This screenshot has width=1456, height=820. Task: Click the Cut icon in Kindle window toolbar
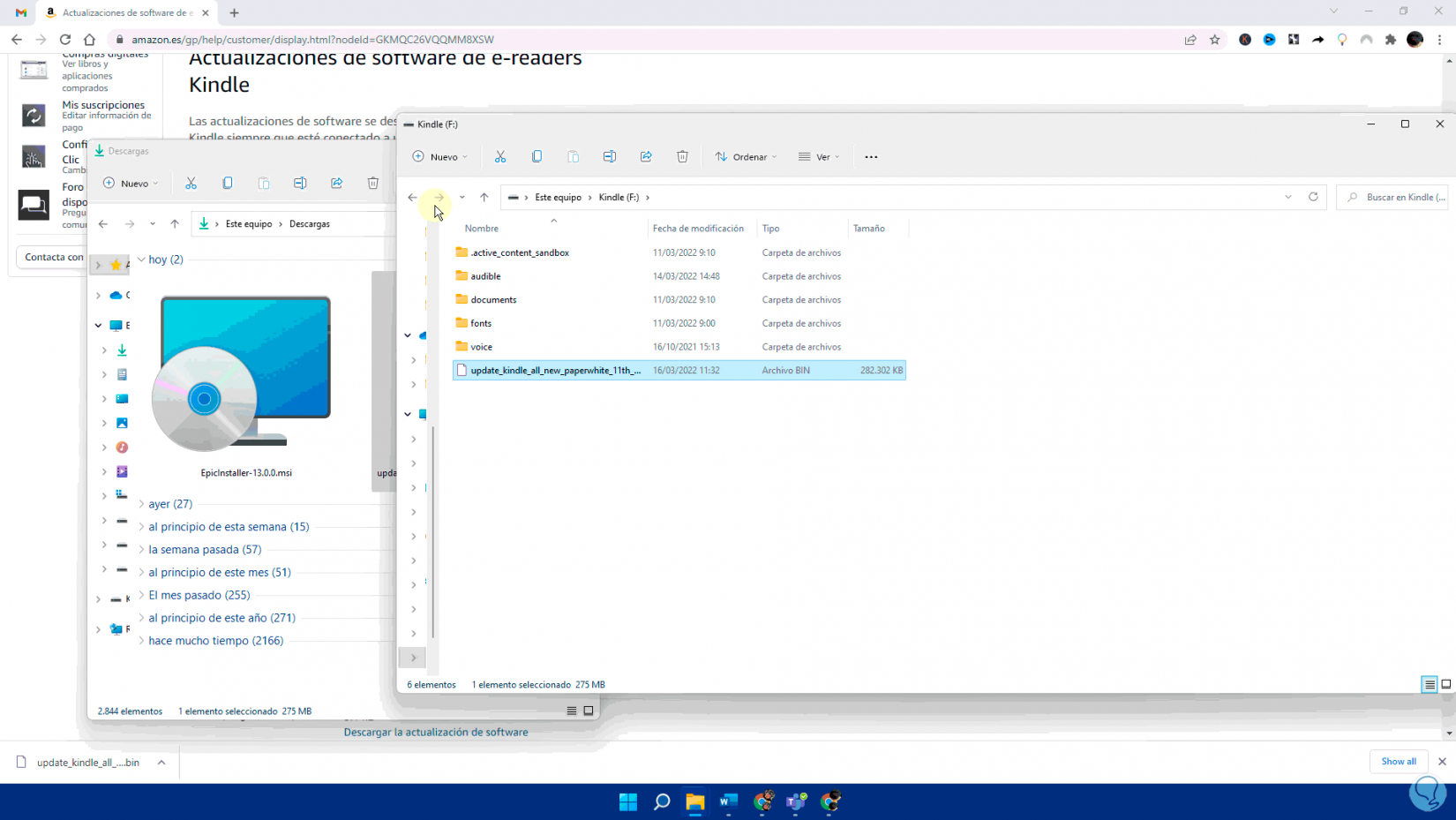pos(500,157)
